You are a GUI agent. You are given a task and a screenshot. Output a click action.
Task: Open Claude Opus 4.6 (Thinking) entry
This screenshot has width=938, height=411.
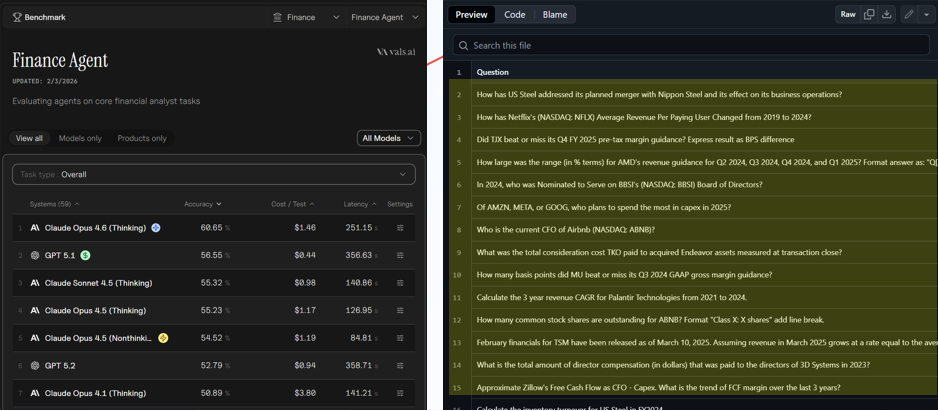pyautogui.click(x=95, y=228)
